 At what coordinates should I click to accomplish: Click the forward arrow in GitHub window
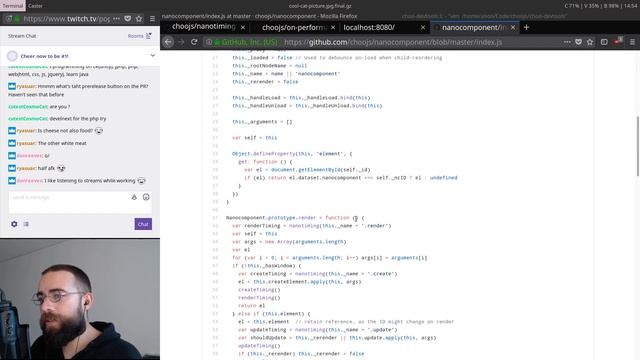(x=181, y=42)
